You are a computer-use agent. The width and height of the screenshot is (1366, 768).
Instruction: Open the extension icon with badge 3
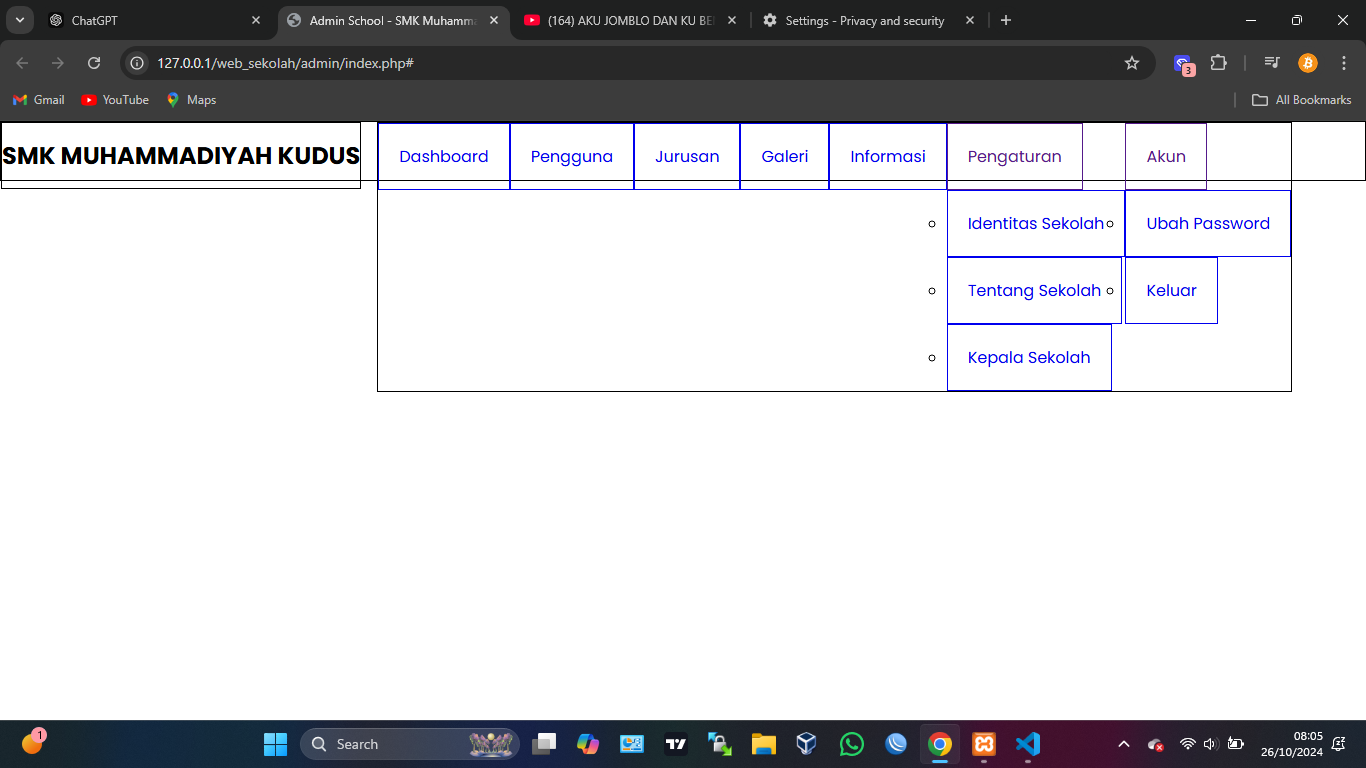(x=1184, y=64)
